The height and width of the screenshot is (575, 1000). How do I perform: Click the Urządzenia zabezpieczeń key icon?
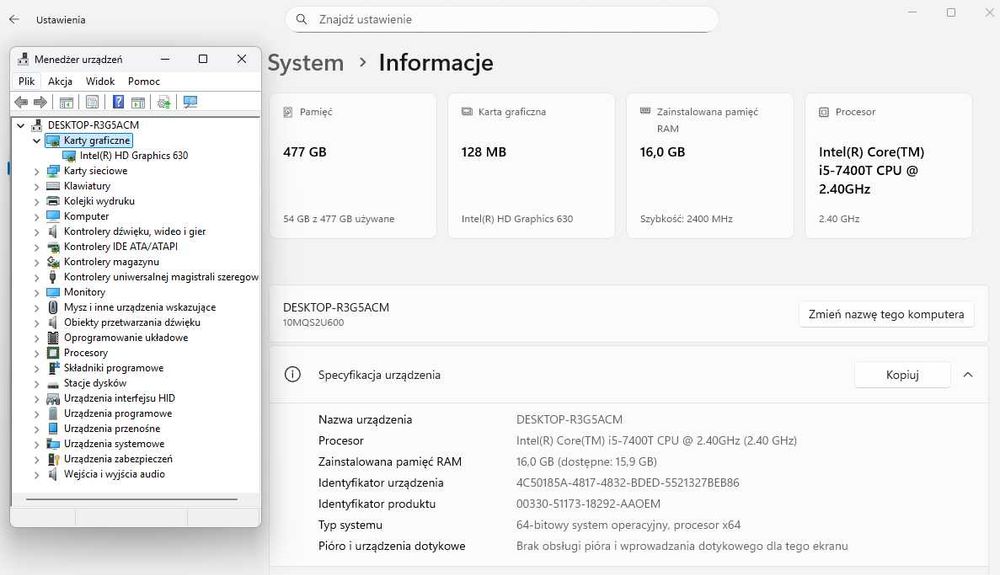(53, 459)
